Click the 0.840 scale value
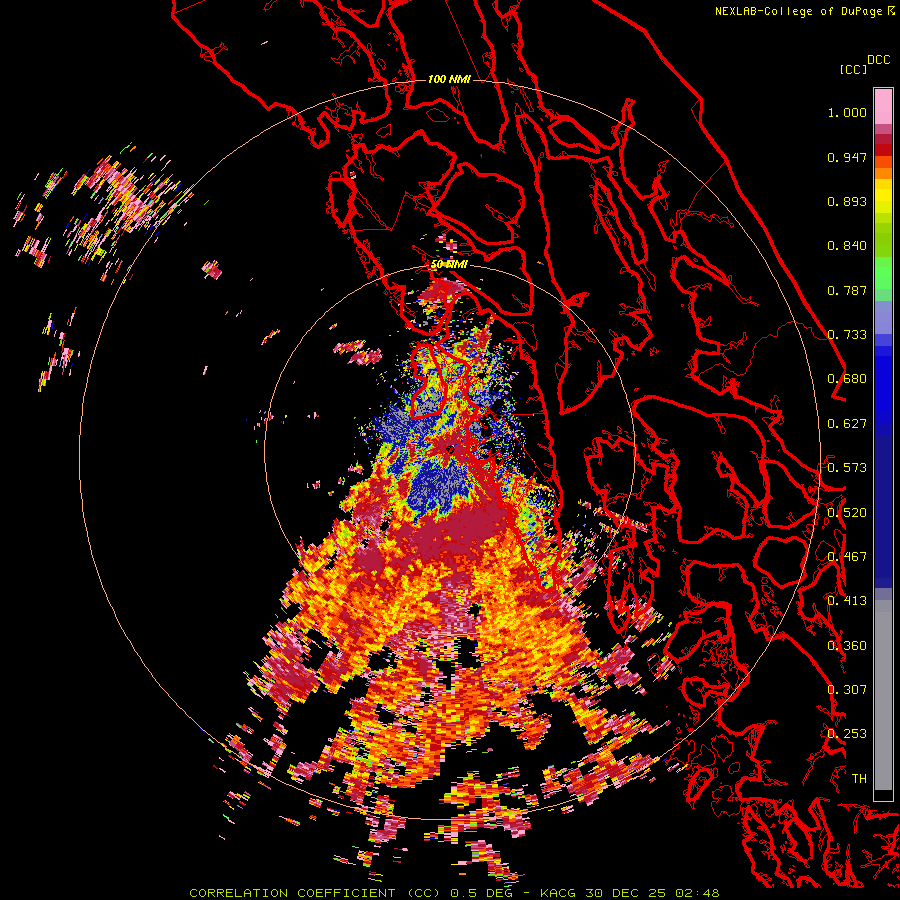 [847, 246]
